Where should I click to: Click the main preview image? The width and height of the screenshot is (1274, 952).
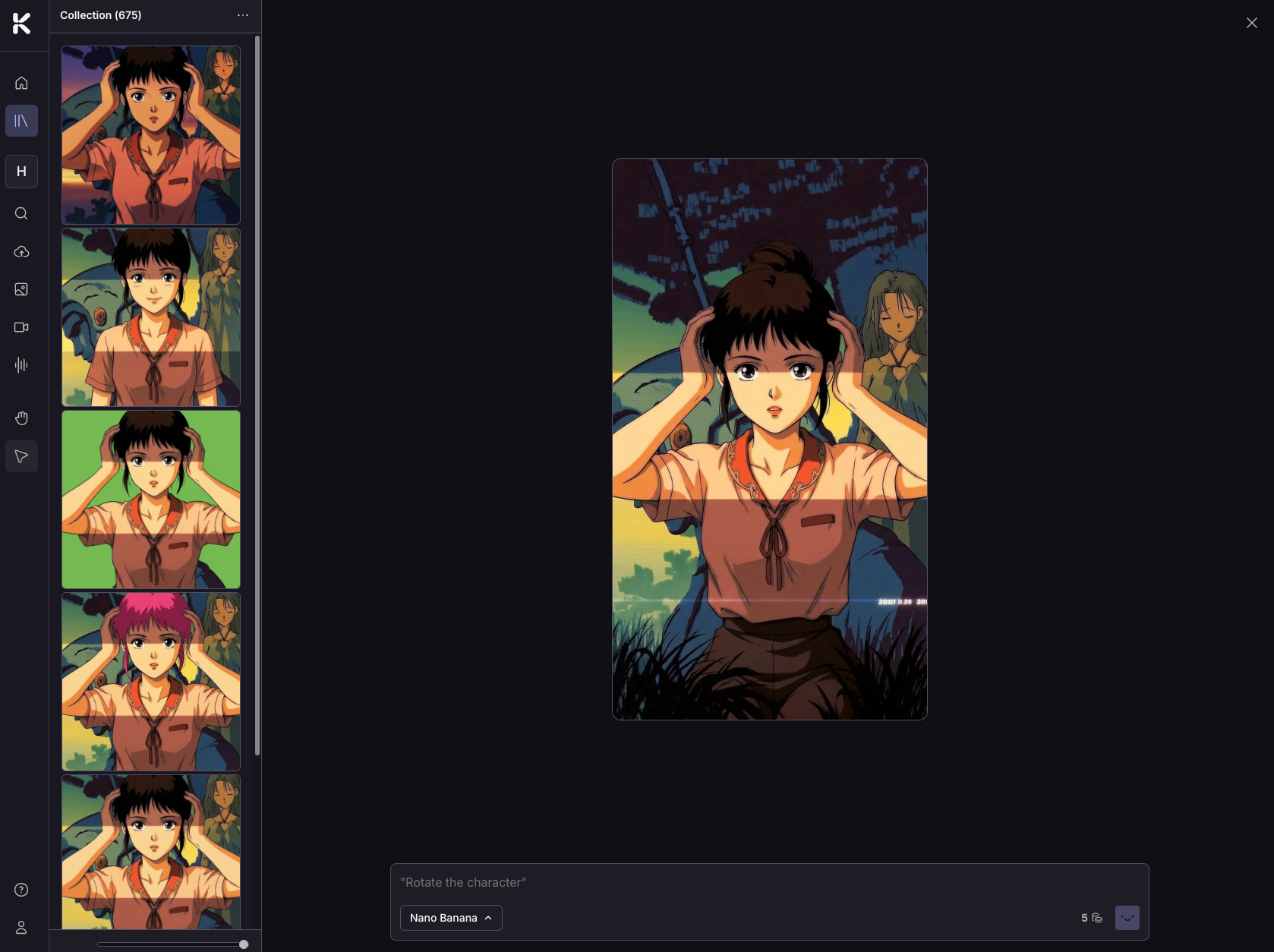point(770,439)
